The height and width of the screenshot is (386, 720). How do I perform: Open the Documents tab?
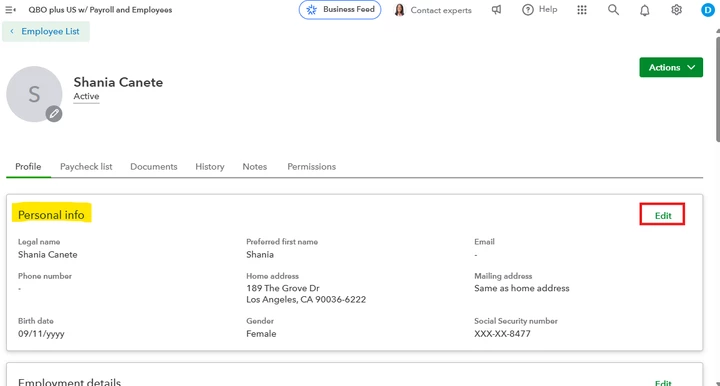(154, 167)
